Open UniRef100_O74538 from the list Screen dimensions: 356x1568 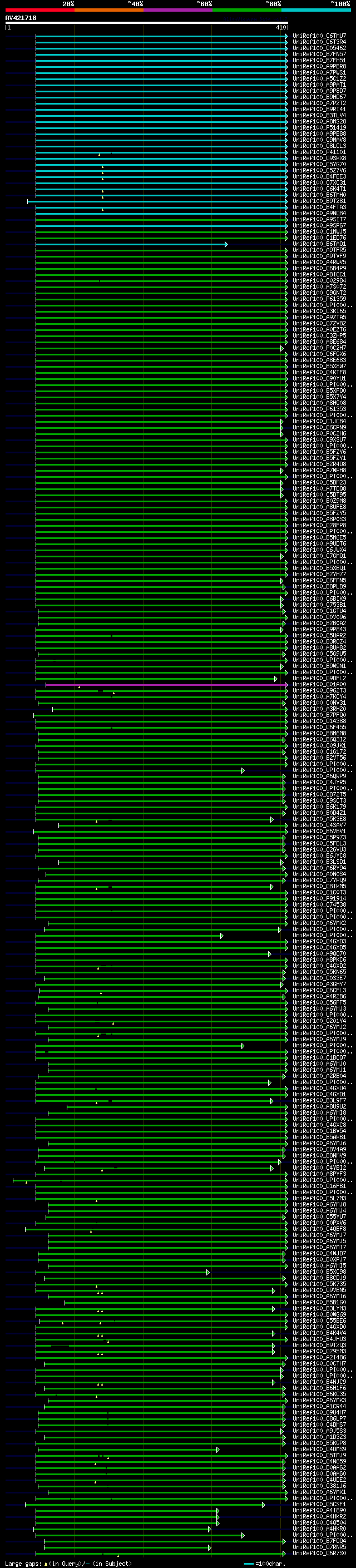click(x=319, y=904)
